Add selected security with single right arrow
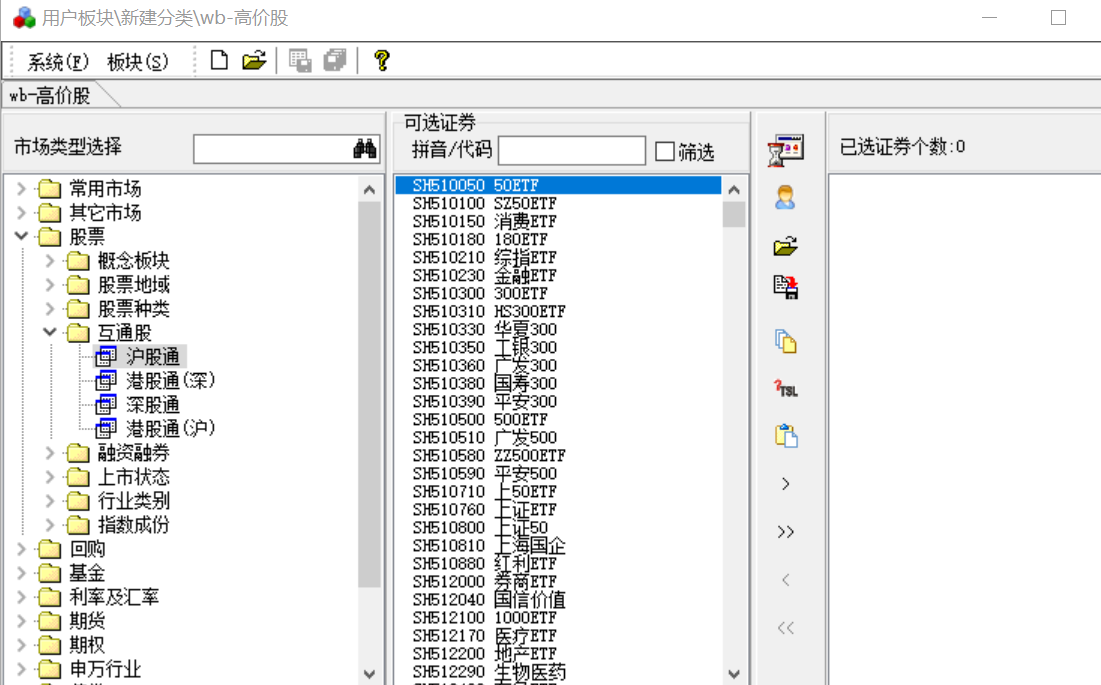Screen dimensions: 1101x685 pyautogui.click(x=785, y=484)
